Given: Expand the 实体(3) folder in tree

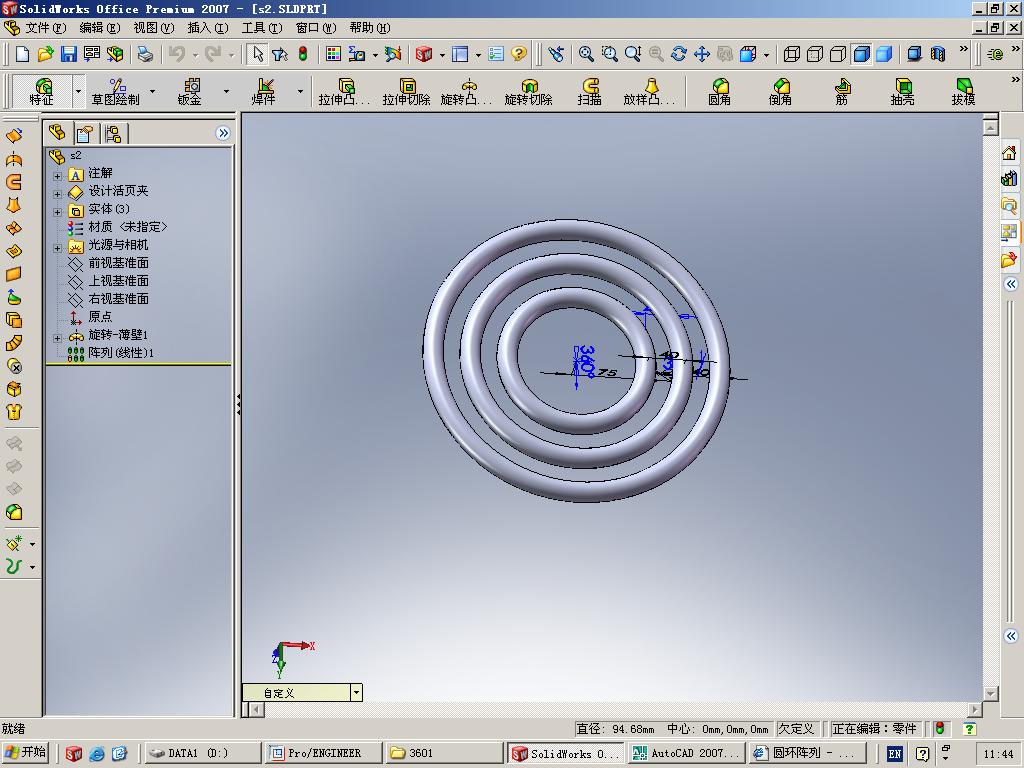Looking at the screenshot, I should (x=57, y=212).
